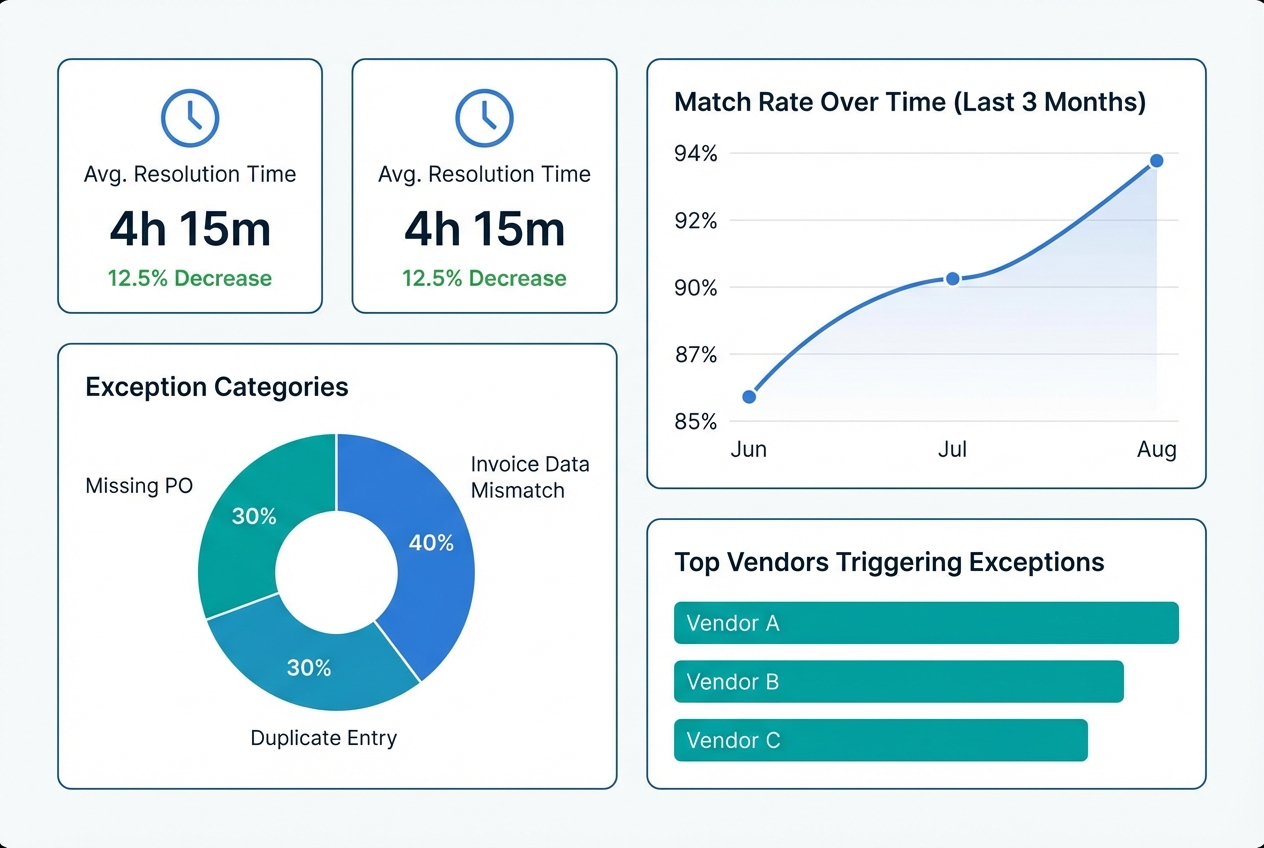Click the Vendor B exception bar
This screenshot has height=848, width=1264.
click(x=898, y=681)
